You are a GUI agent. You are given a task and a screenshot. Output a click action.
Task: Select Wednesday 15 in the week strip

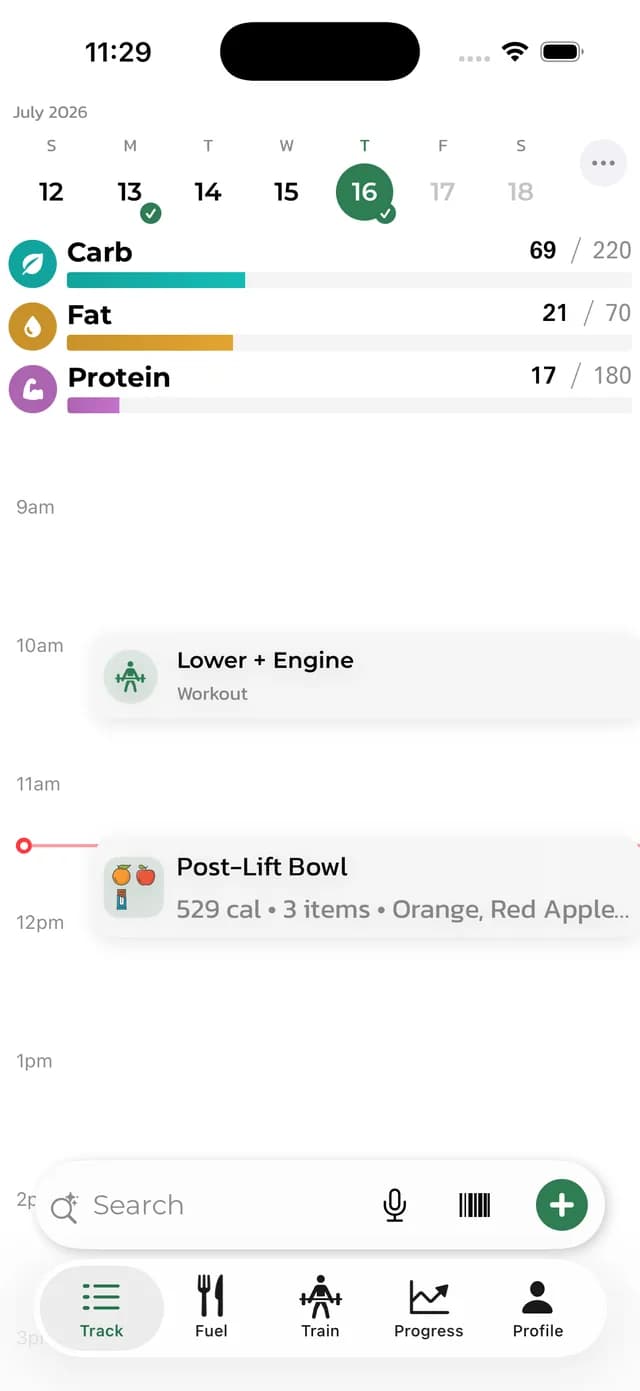click(286, 192)
